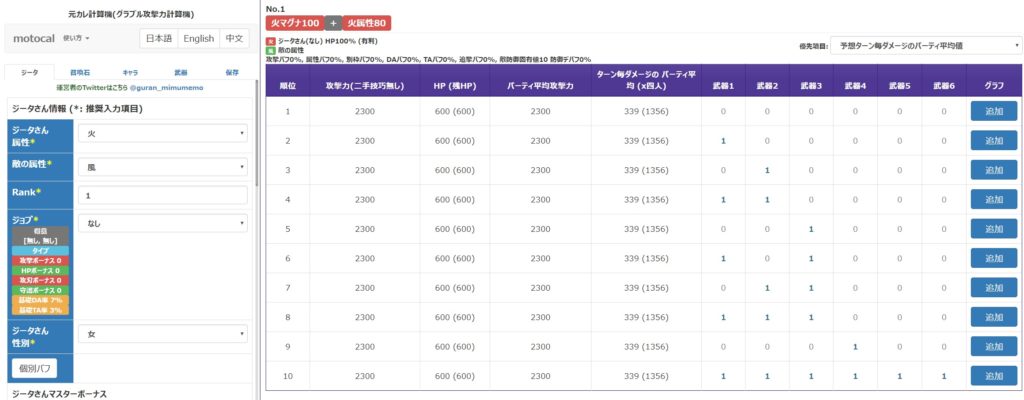Image resolution: width=1024 pixels, height=400 pixels.
Task: Open the ジータさん性別 dropdown showing 女
Action: 162,334
